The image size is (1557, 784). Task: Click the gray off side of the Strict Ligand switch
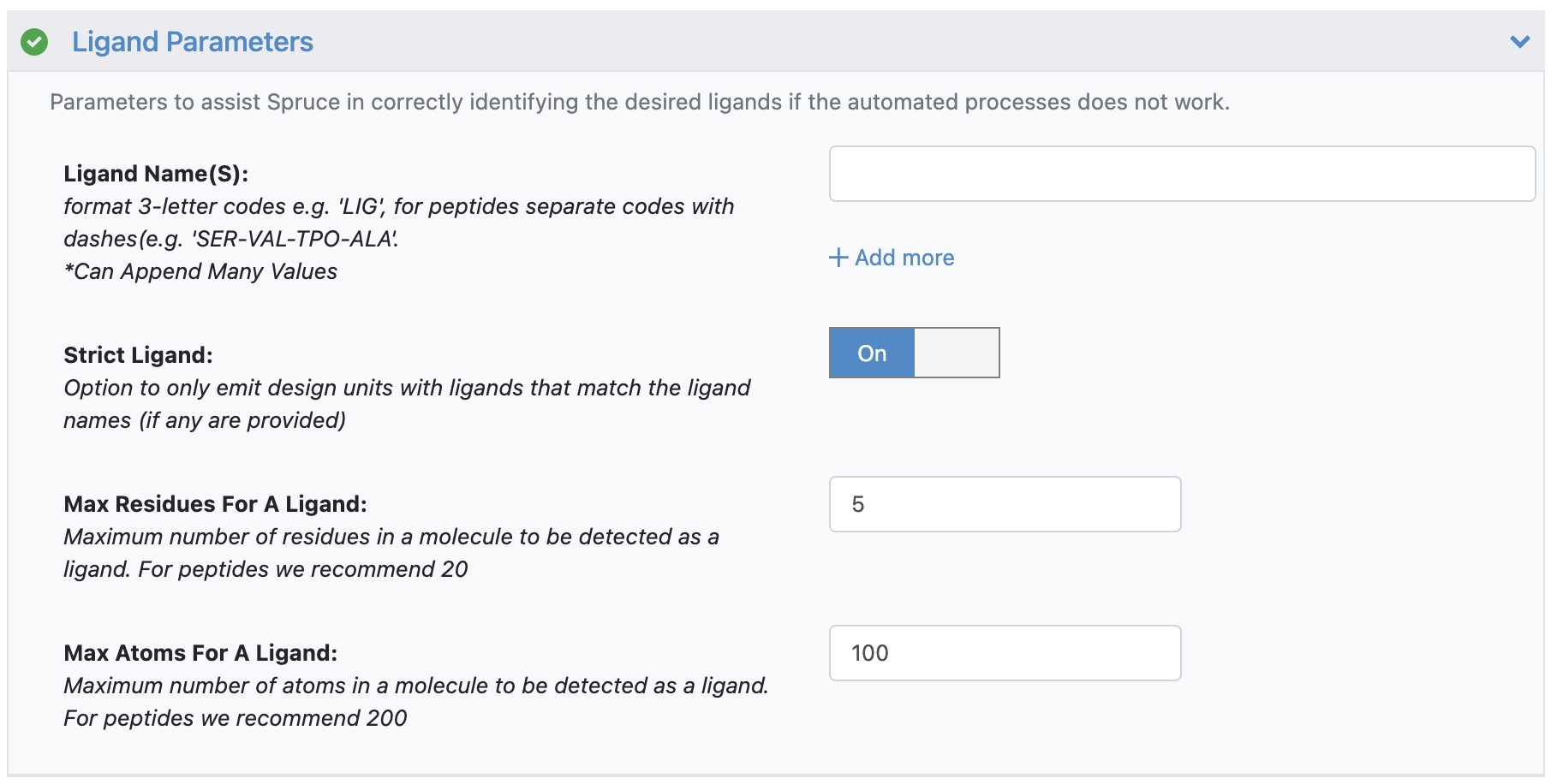pyautogui.click(x=957, y=353)
